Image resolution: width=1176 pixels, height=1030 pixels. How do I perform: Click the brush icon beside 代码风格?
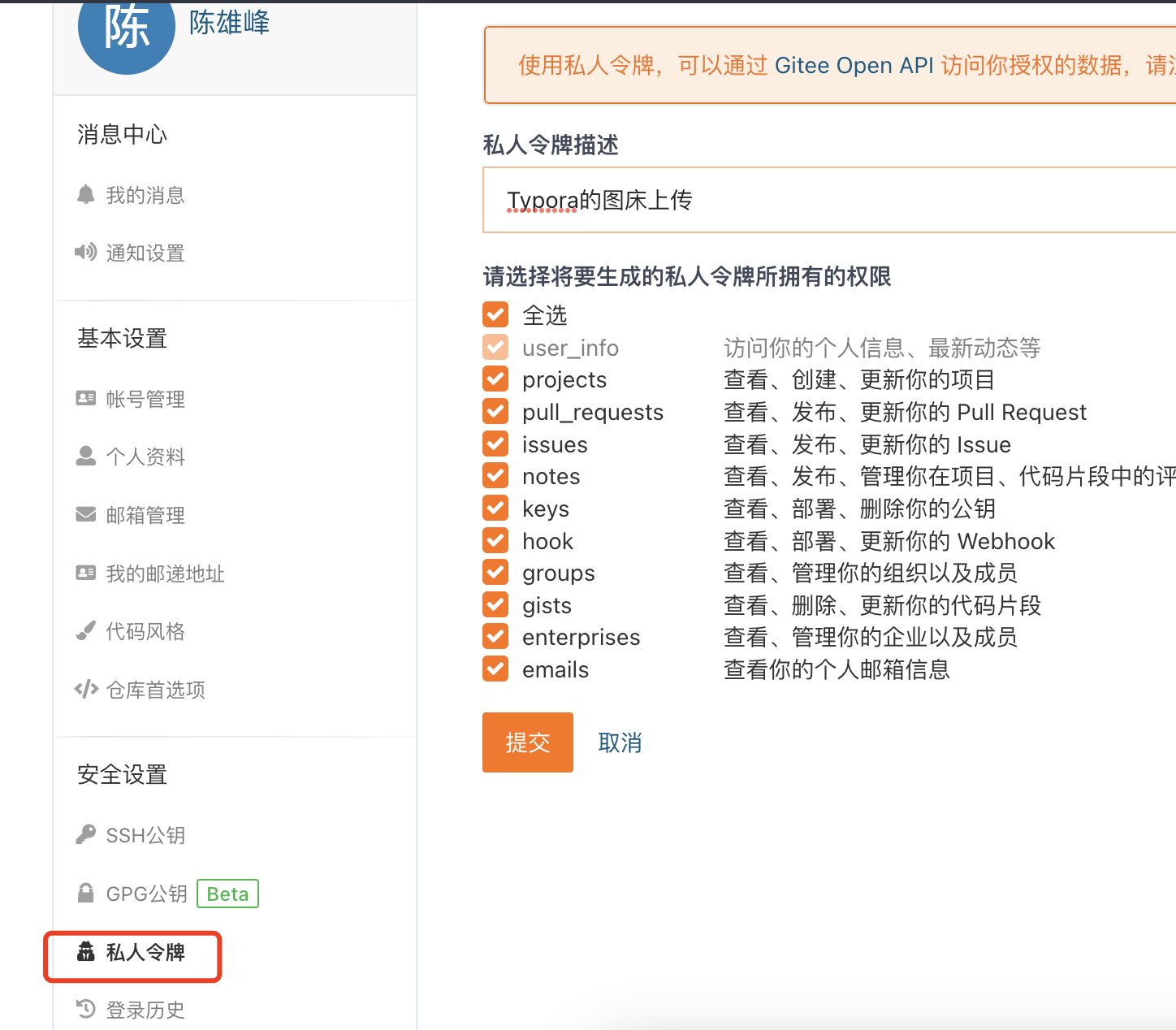point(86,631)
